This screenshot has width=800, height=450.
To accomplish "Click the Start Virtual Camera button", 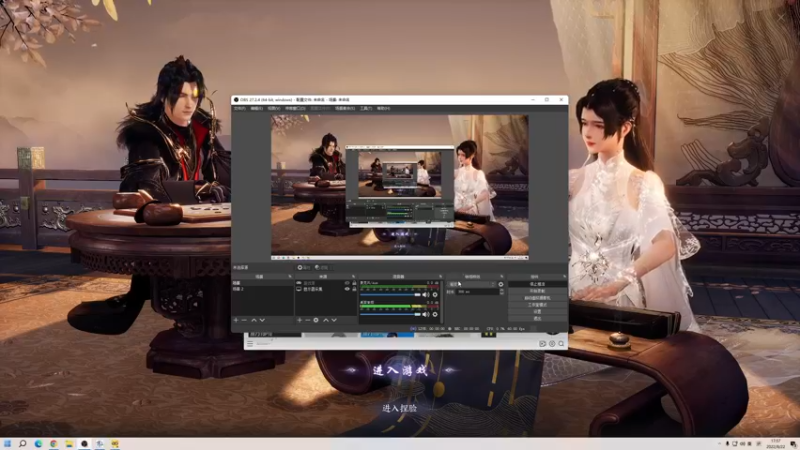I will click(537, 298).
